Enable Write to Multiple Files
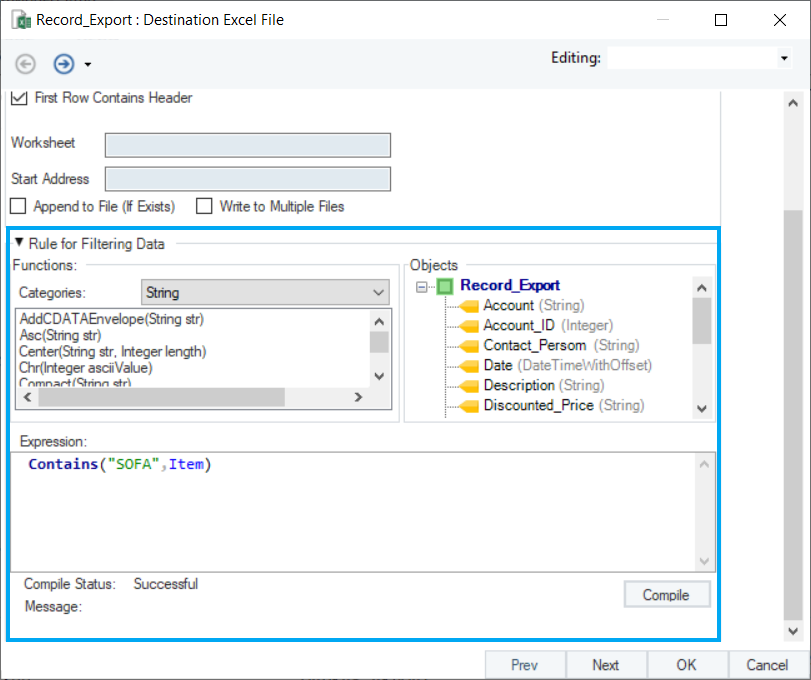 (204, 206)
